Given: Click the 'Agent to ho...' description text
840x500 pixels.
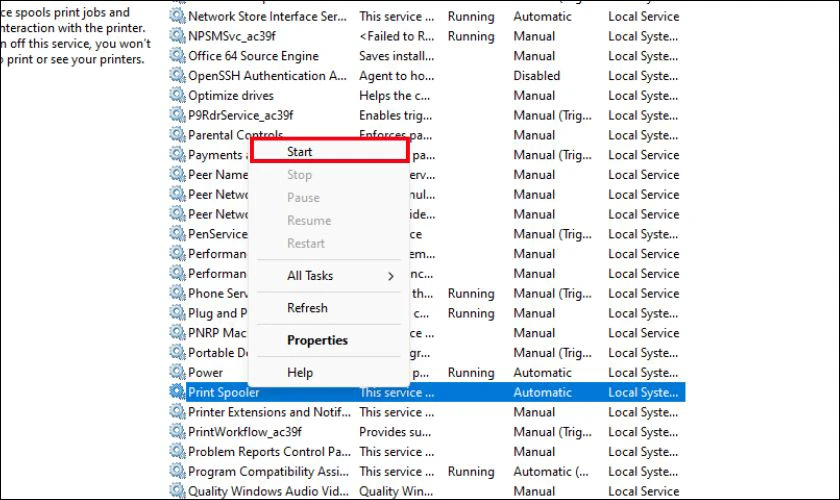Looking at the screenshot, I should coord(396,76).
